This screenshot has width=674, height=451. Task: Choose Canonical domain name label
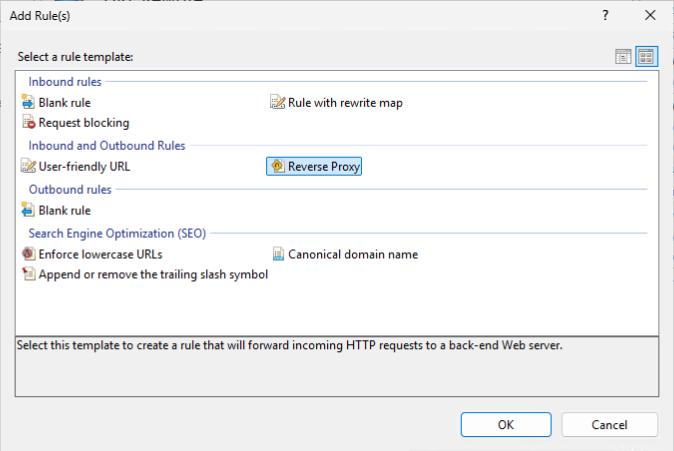(x=353, y=254)
